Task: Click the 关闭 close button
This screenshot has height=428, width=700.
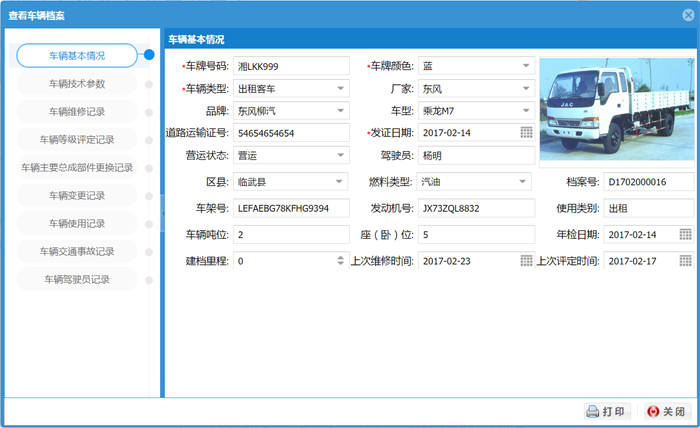Action: 668,411
